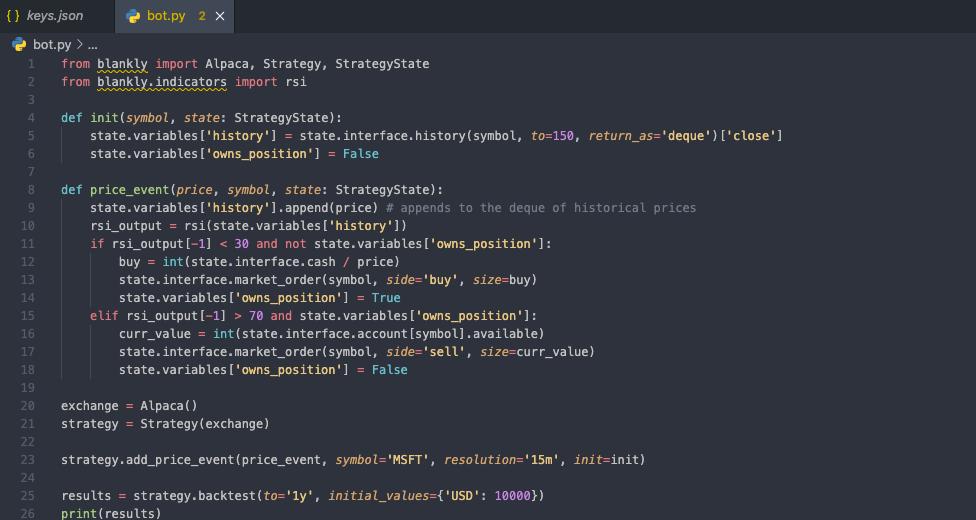The image size is (976, 520).
Task: Click the Python icon on bot.py tab
Action: (133, 16)
